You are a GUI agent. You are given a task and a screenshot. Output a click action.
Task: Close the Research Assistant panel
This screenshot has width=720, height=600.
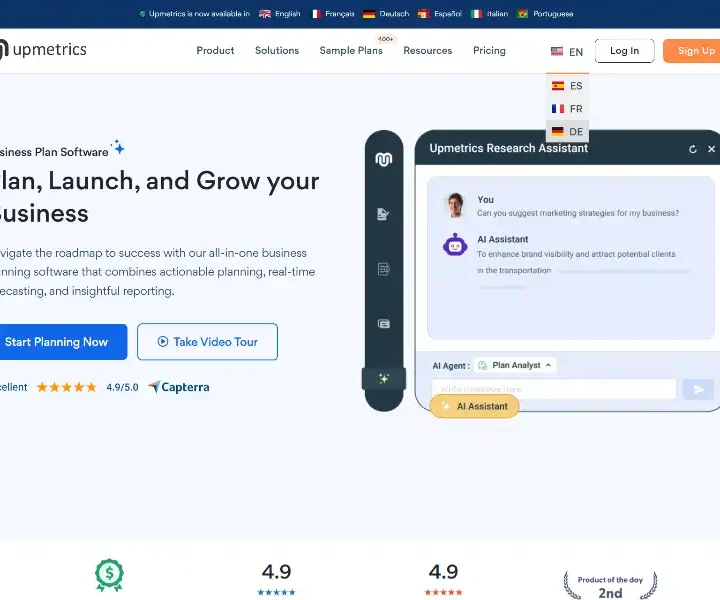711,149
